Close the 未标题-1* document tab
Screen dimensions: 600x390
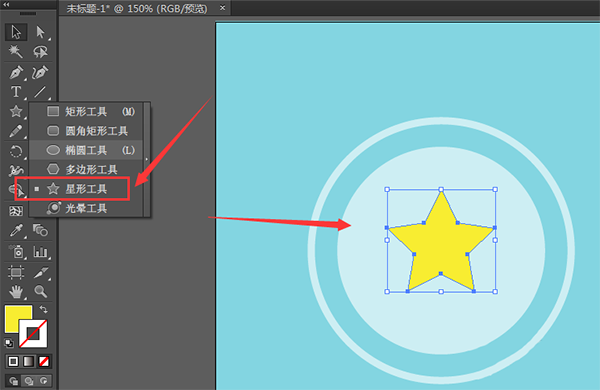pyautogui.click(x=222, y=8)
